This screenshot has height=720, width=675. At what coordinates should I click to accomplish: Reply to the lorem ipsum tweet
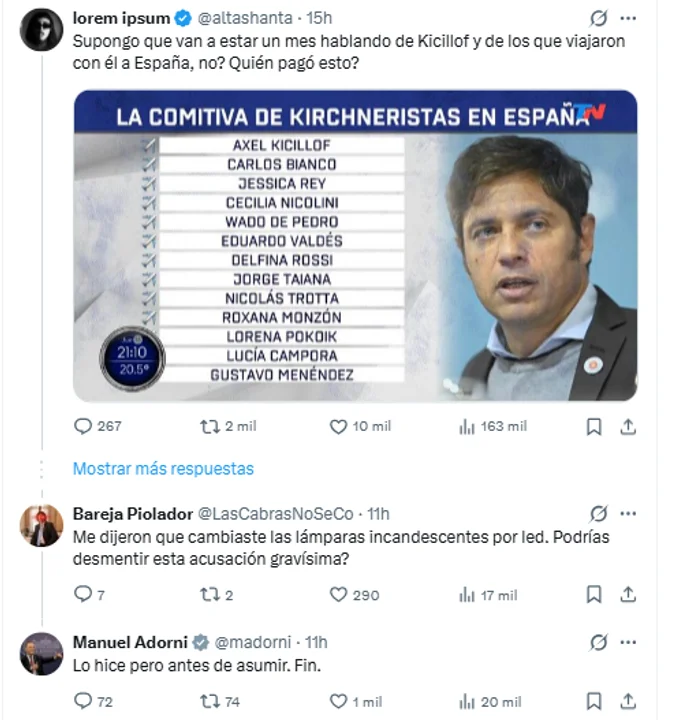[83, 426]
